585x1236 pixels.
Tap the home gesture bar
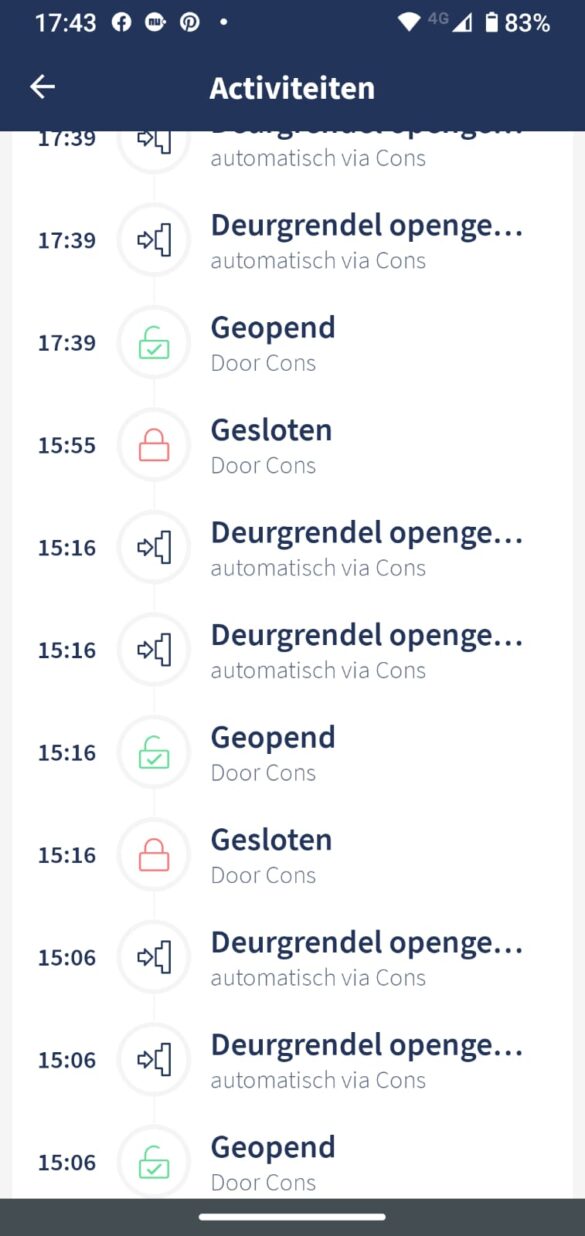pos(292,1217)
